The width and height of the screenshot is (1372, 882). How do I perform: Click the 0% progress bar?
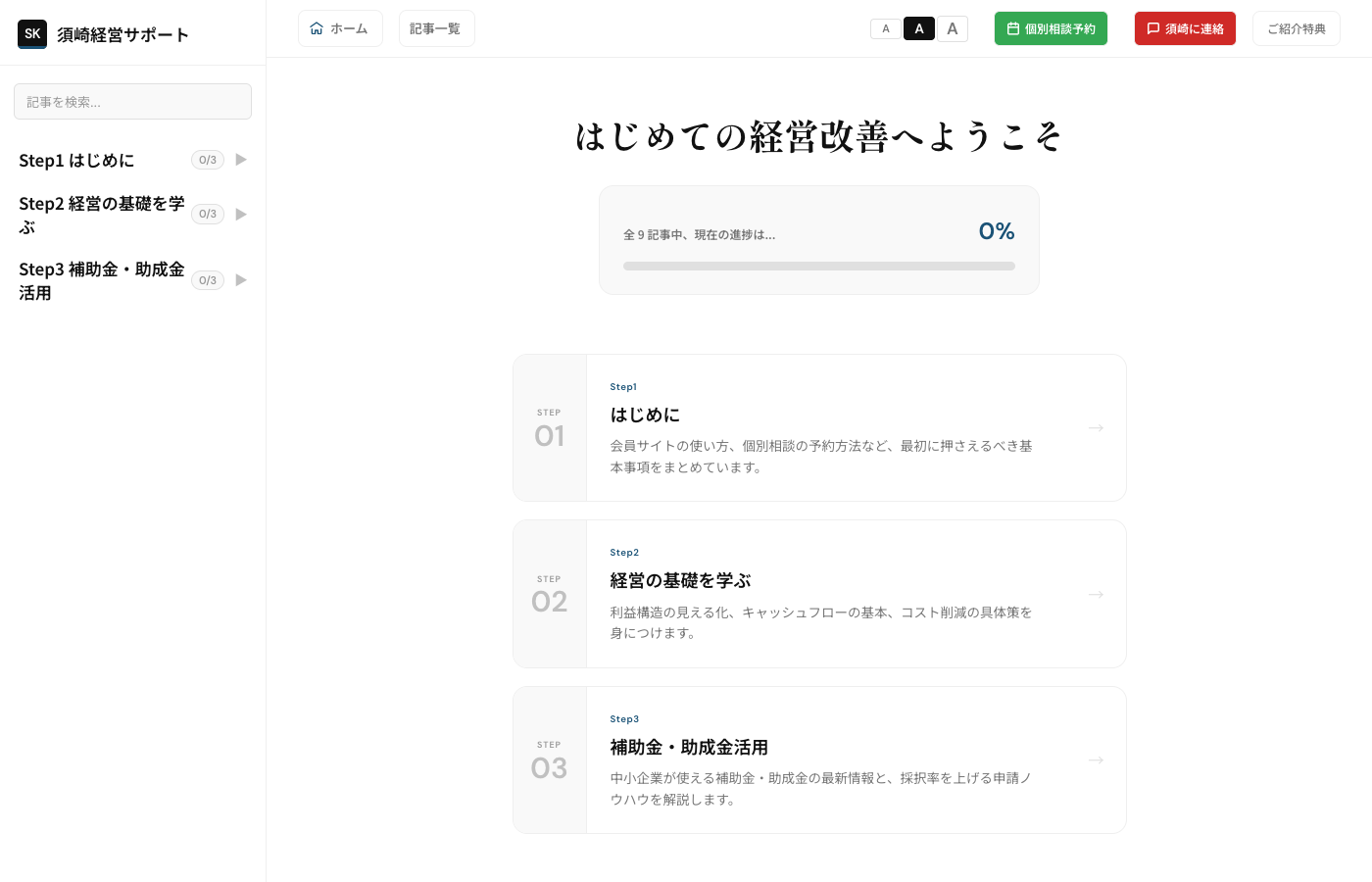[819, 266]
